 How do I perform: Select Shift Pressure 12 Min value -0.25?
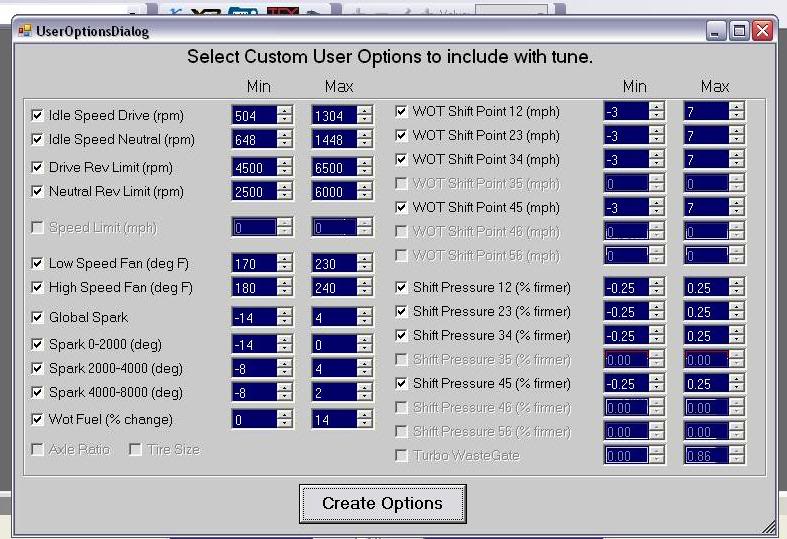(626, 288)
